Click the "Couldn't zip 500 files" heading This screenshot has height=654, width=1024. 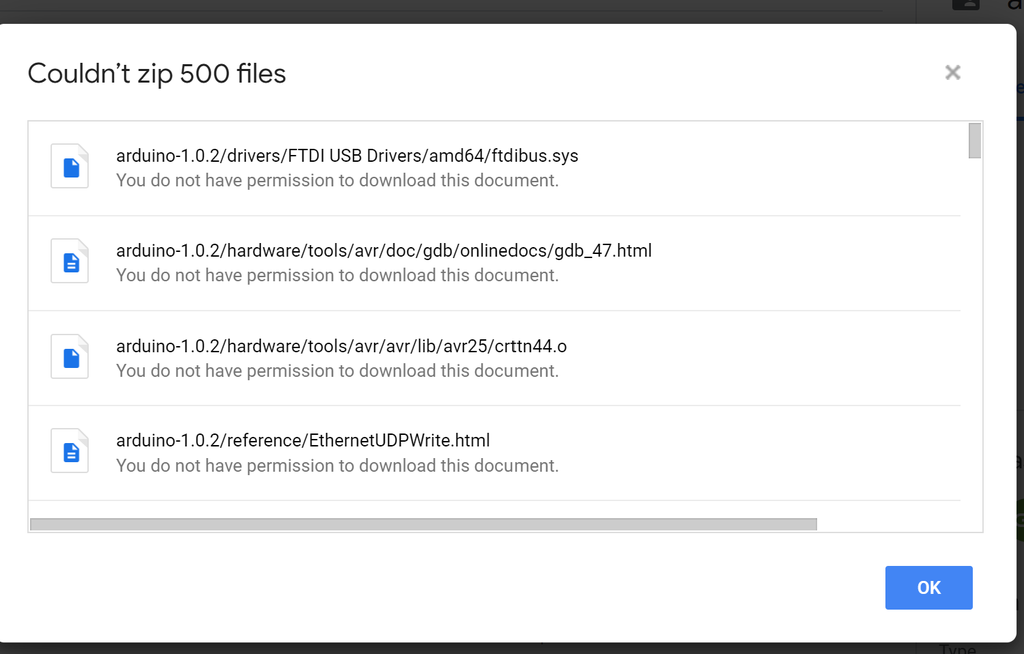pos(157,73)
